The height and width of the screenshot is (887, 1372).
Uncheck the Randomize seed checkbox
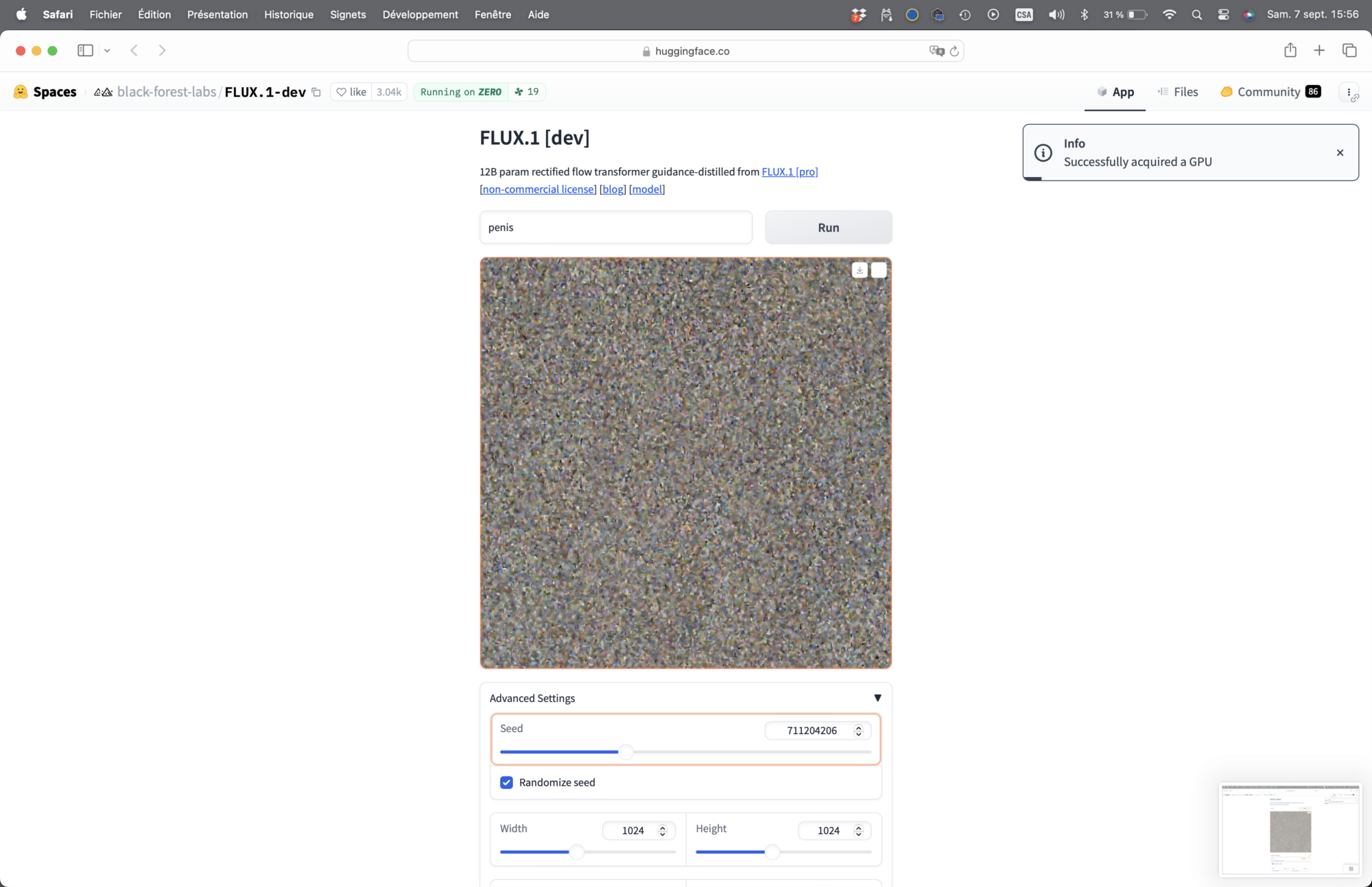[506, 783]
